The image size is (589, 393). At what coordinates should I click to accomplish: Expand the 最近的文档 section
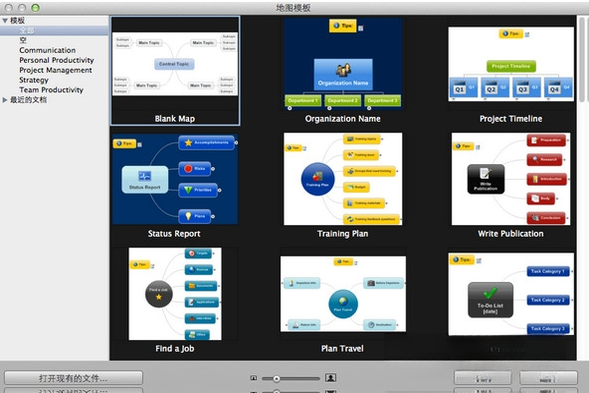tap(5, 100)
